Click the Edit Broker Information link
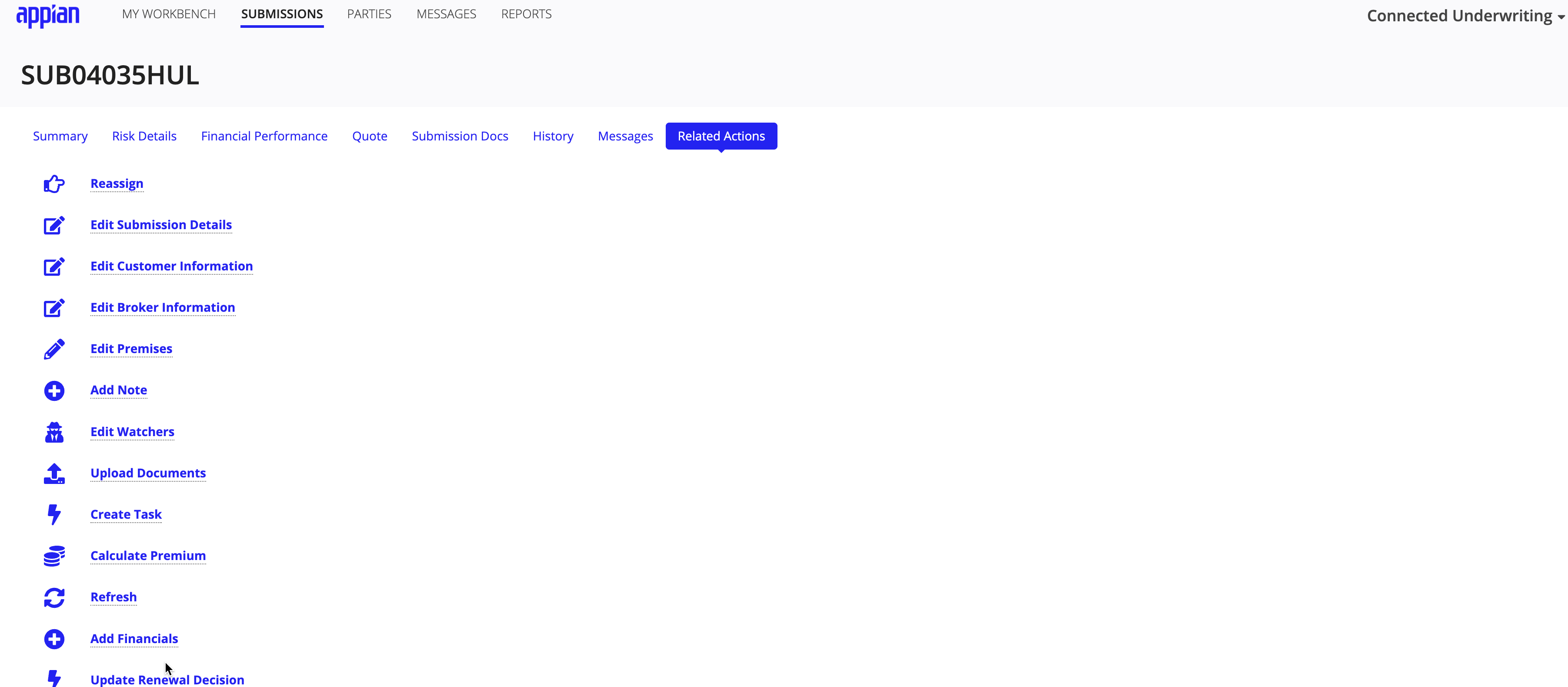 pos(163,308)
